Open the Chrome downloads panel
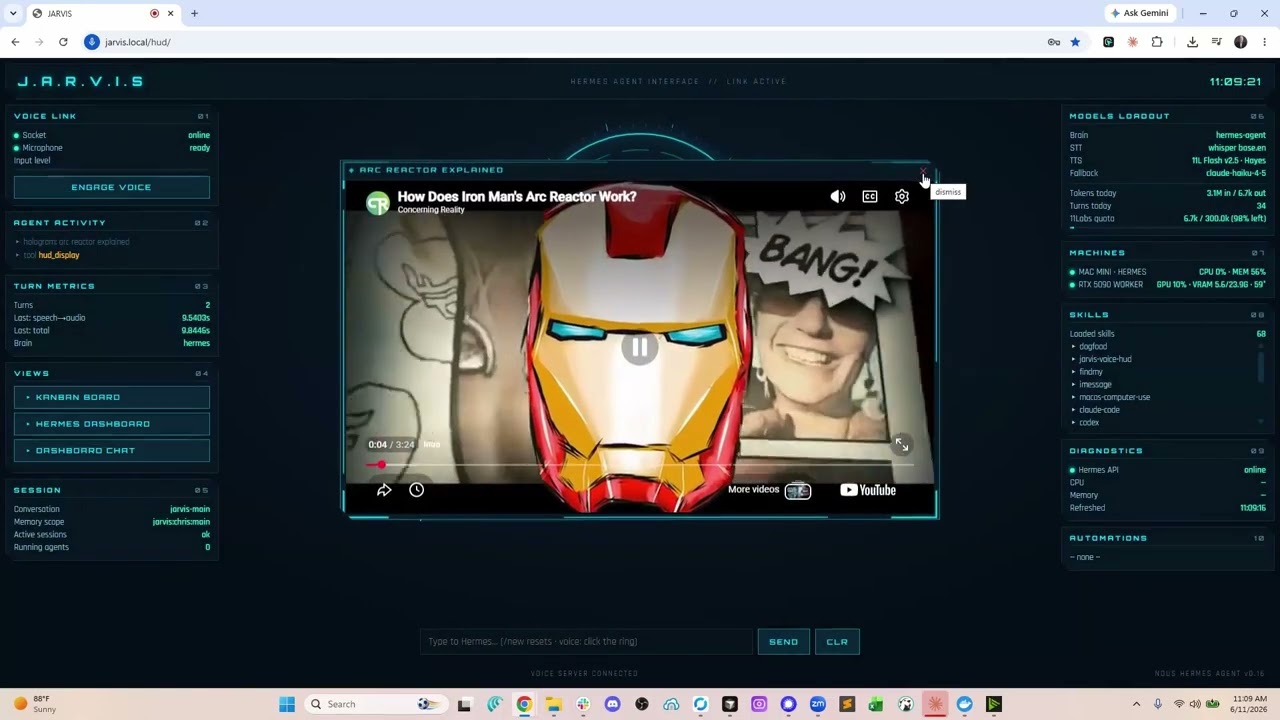The width and height of the screenshot is (1280, 720). pyautogui.click(x=1192, y=42)
